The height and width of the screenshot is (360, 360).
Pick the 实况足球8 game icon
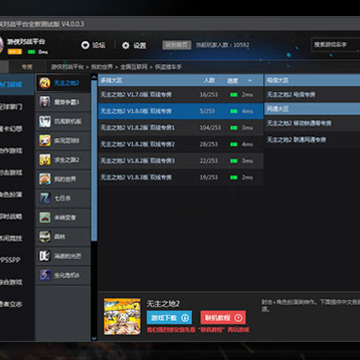(x=45, y=141)
